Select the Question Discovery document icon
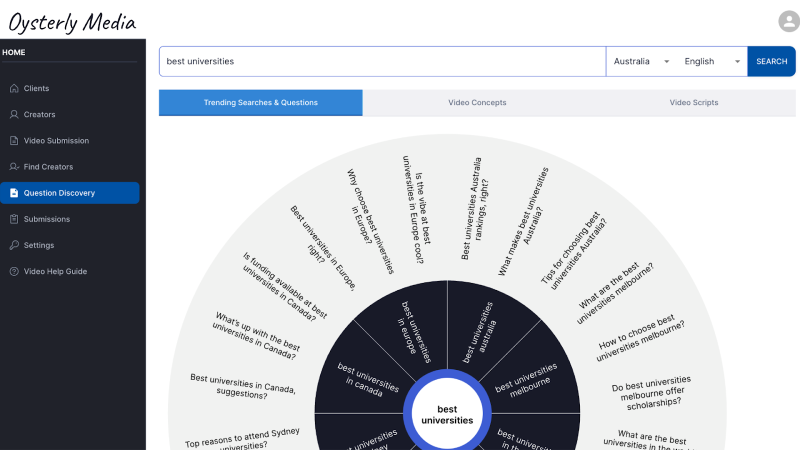The height and width of the screenshot is (450, 800). (14, 193)
